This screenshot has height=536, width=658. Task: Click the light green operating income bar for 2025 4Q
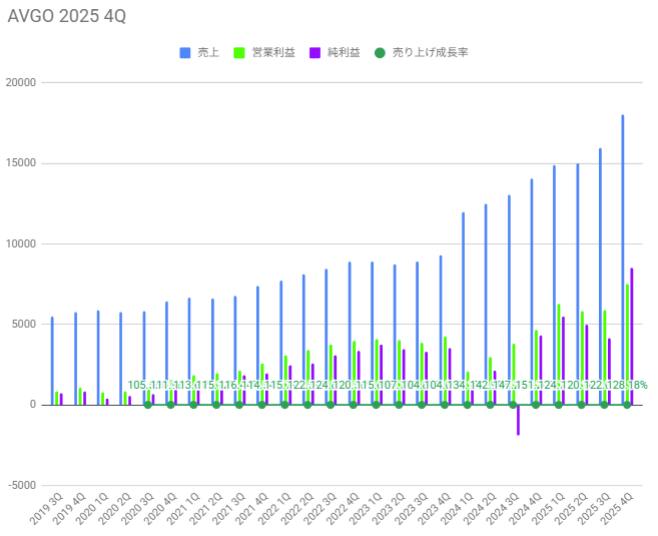click(x=627, y=345)
